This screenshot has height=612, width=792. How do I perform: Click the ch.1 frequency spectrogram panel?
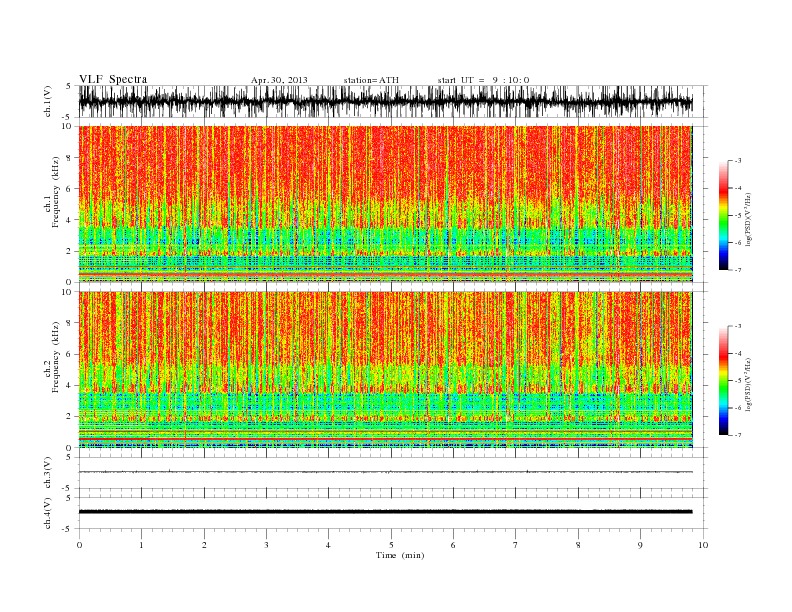(385, 204)
